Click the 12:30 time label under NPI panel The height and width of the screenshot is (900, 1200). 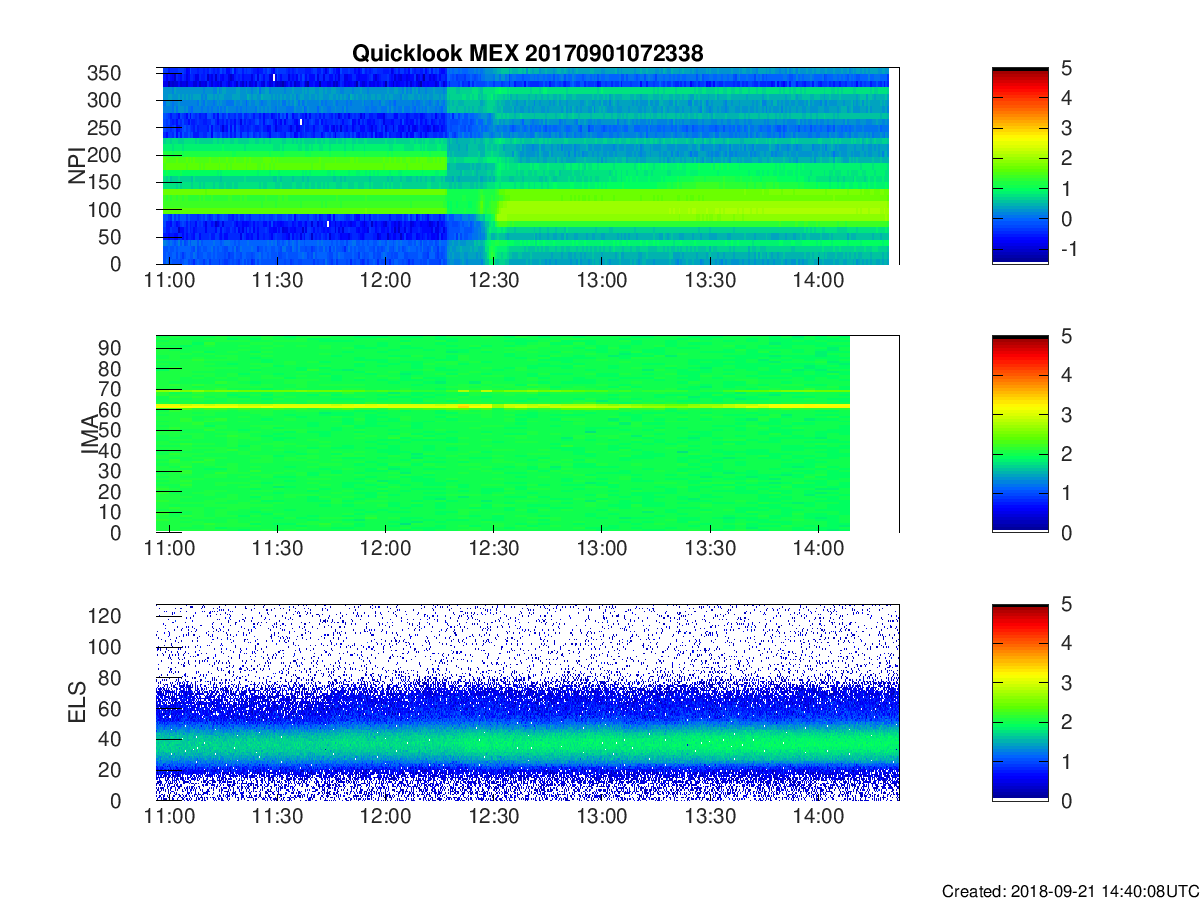tap(493, 281)
